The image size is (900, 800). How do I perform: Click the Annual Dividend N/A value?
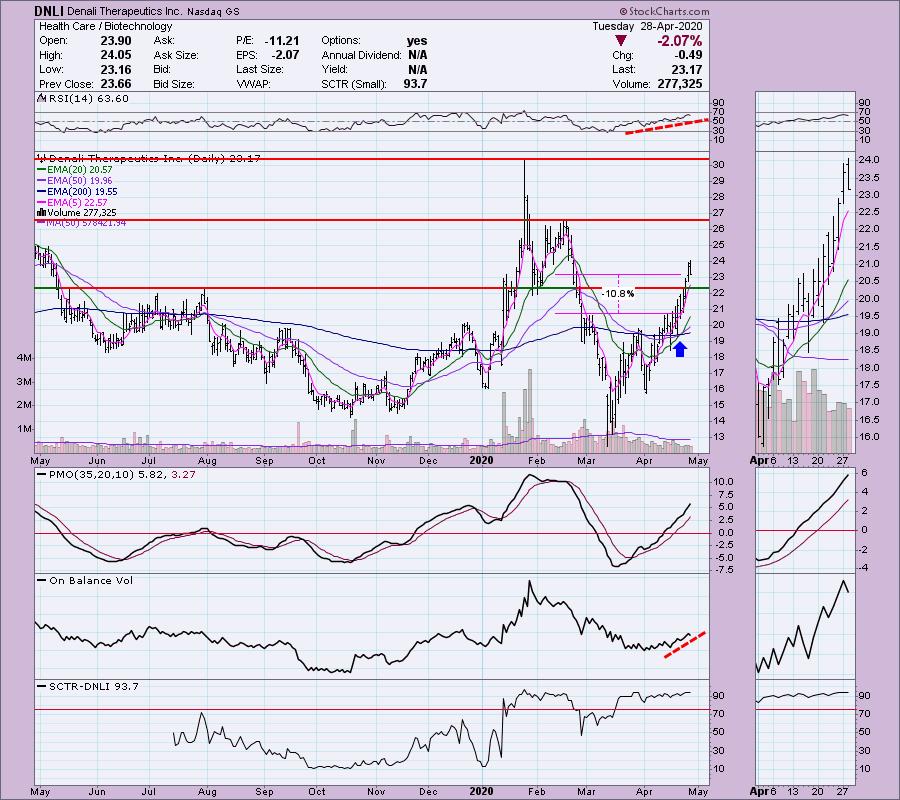[417, 55]
